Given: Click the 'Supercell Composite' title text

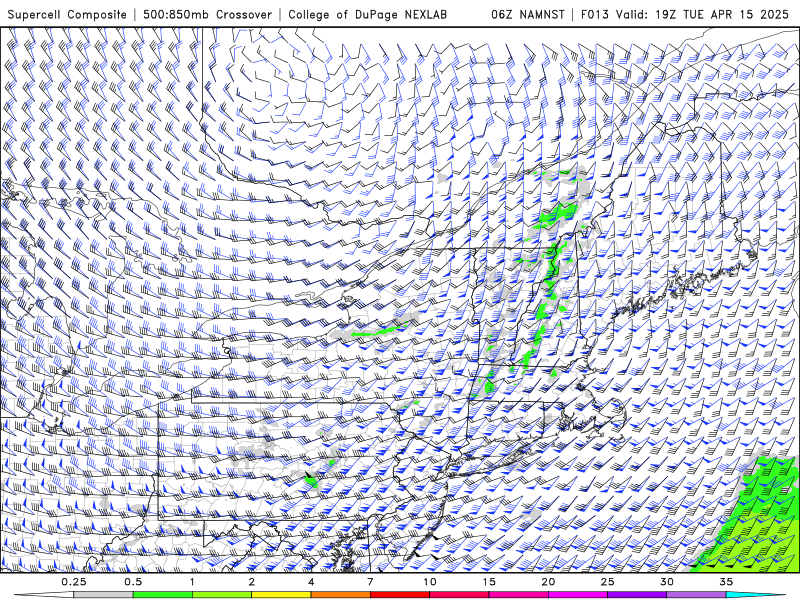Looking at the screenshot, I should [67, 14].
